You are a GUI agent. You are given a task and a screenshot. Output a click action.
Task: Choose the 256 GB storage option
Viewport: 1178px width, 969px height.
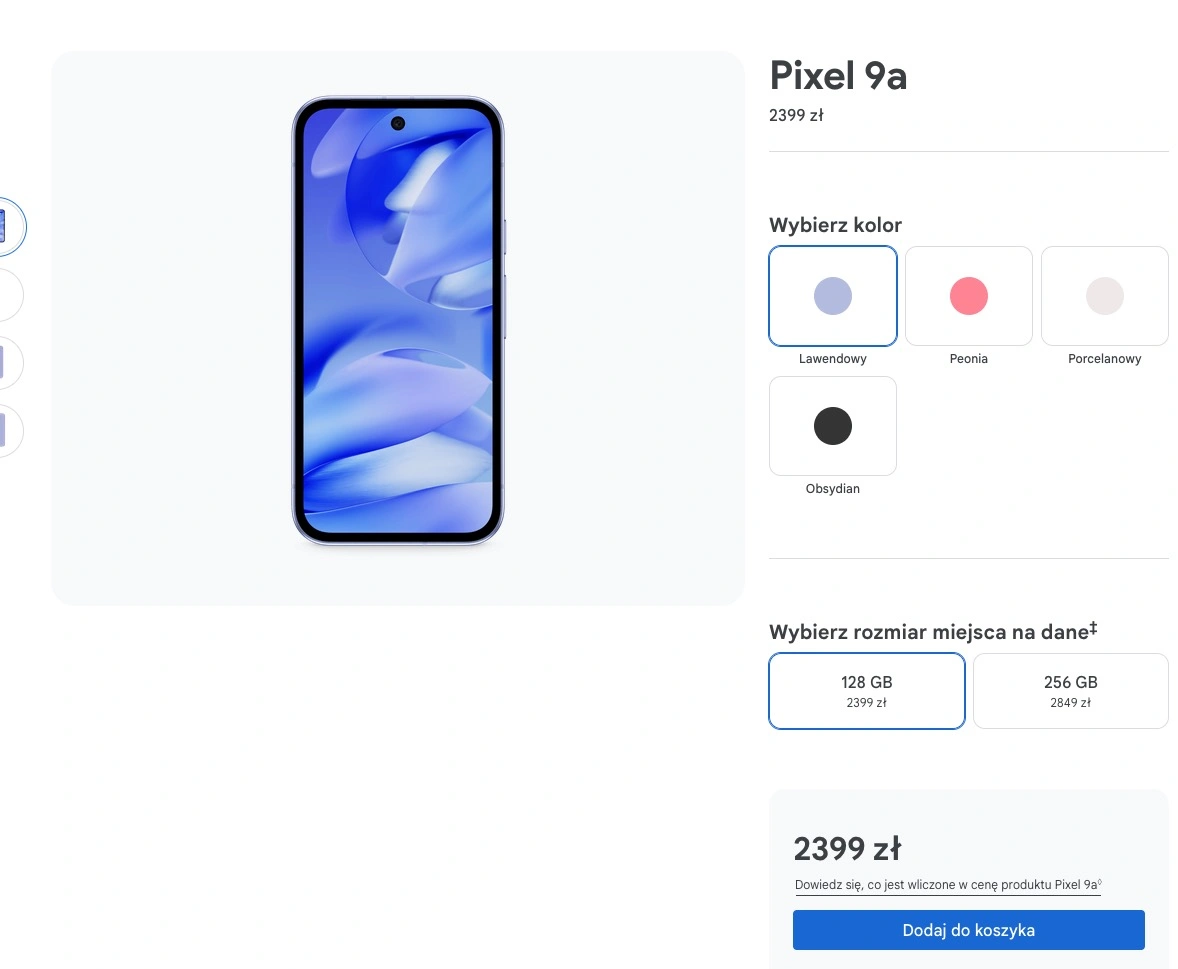pos(1071,691)
